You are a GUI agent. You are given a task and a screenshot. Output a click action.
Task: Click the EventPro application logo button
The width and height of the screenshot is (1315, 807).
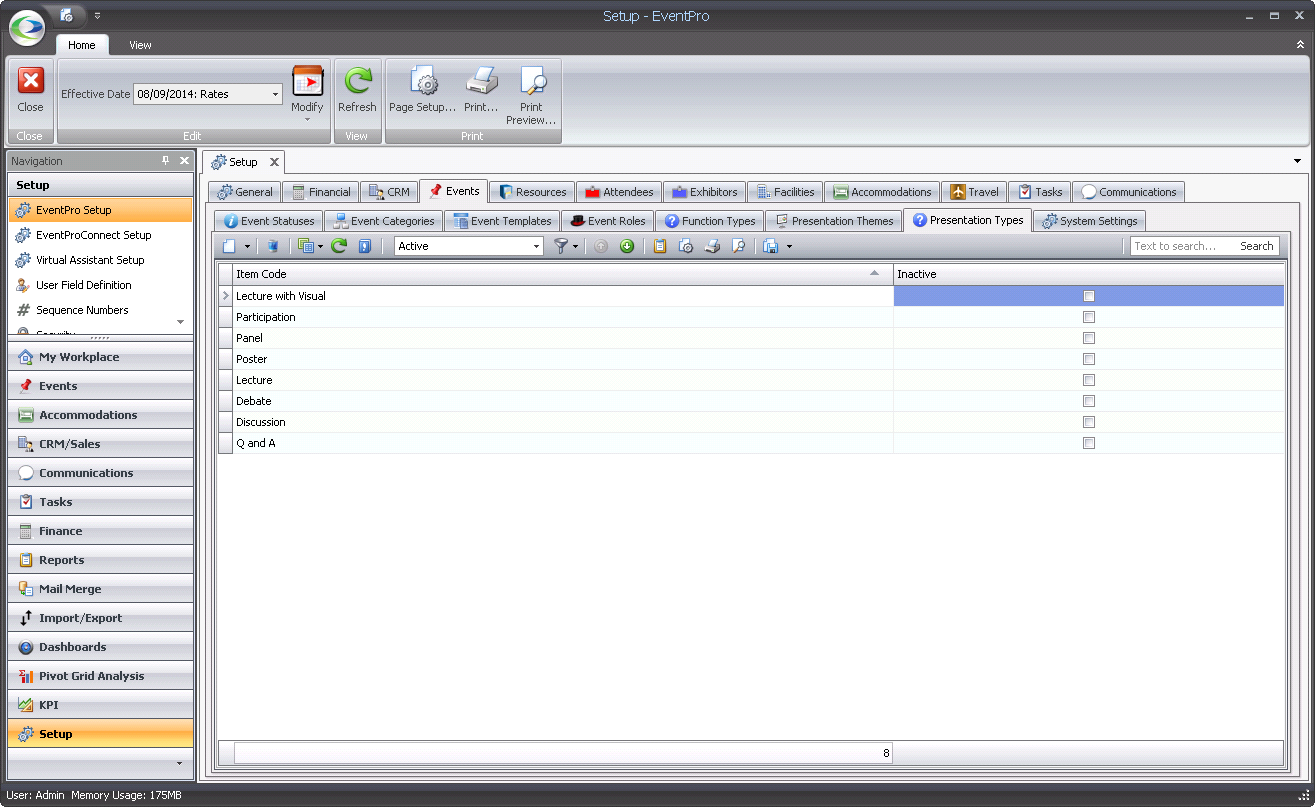[x=27, y=27]
